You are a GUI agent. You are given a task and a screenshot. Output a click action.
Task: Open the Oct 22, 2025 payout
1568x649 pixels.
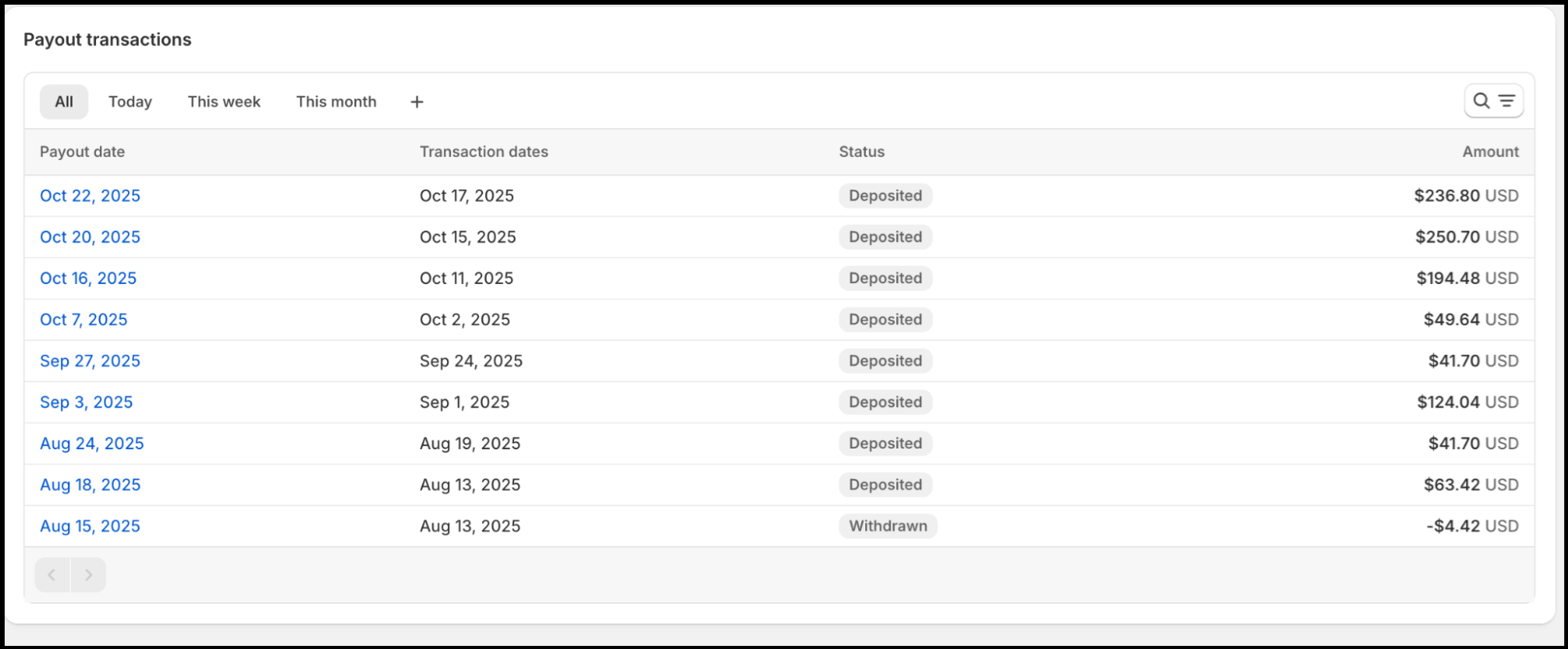(x=90, y=196)
